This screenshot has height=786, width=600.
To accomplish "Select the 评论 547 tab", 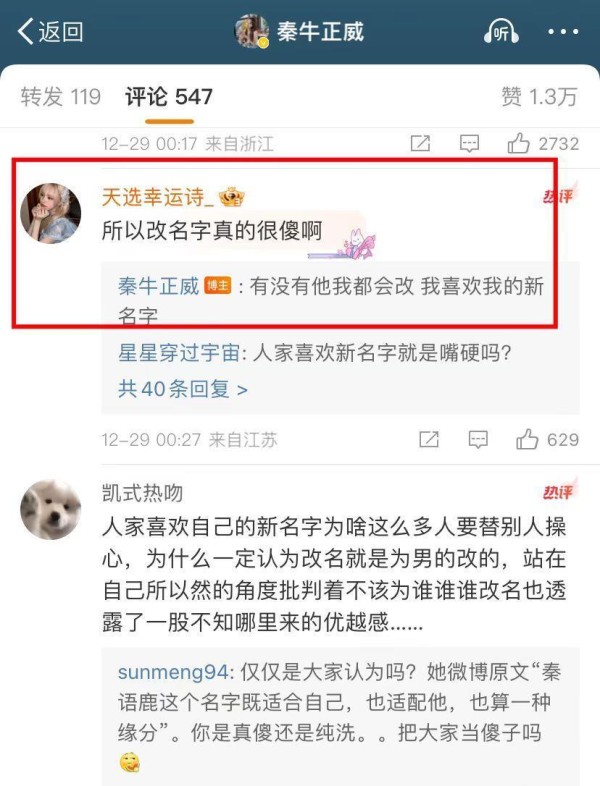I will click(169, 96).
